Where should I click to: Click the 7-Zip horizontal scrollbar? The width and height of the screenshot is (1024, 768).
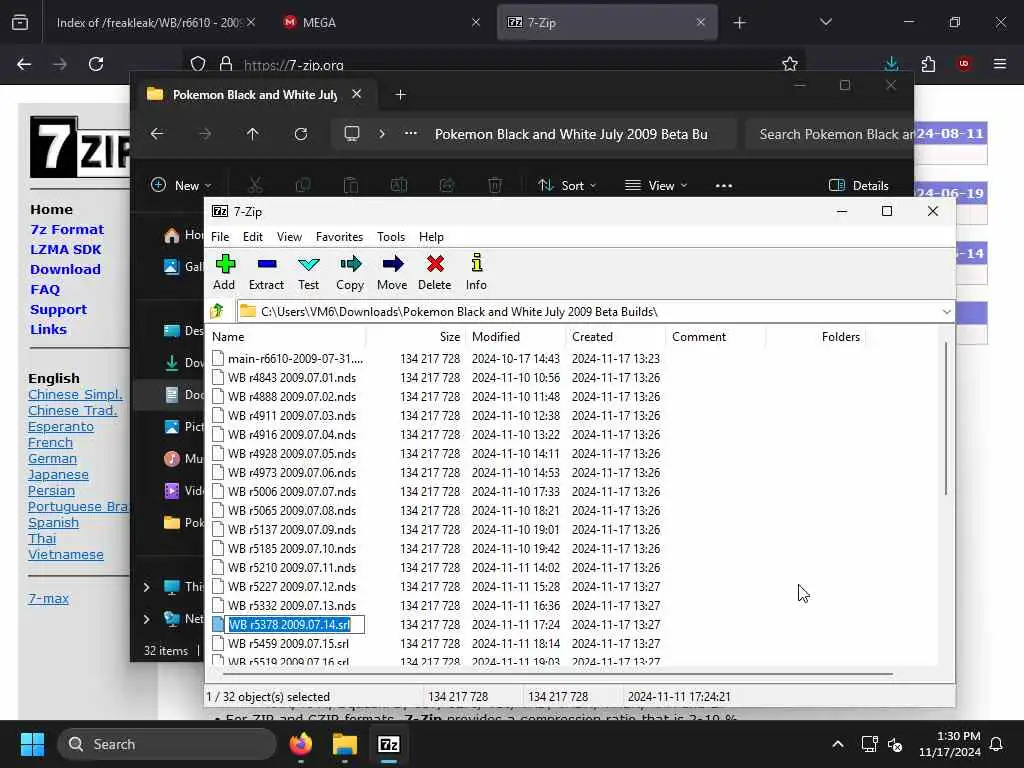click(x=558, y=673)
